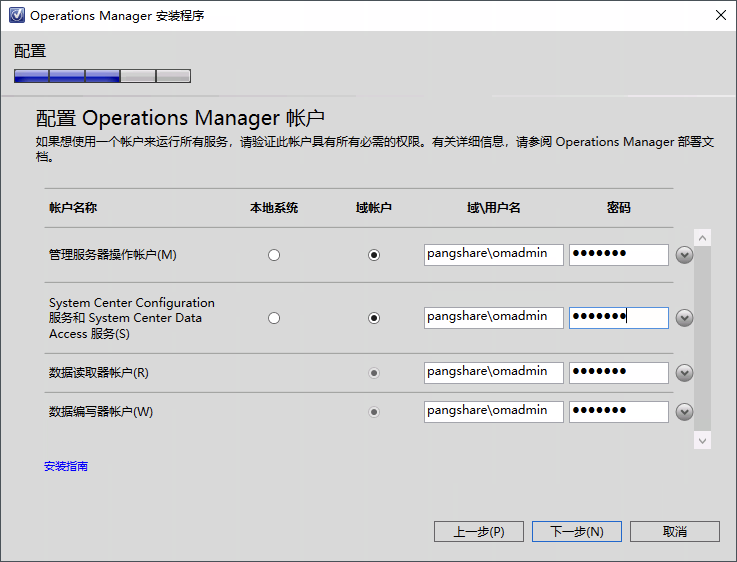The image size is (737, 562).
Task: Click the 本地系统 column header
Action: [274, 208]
